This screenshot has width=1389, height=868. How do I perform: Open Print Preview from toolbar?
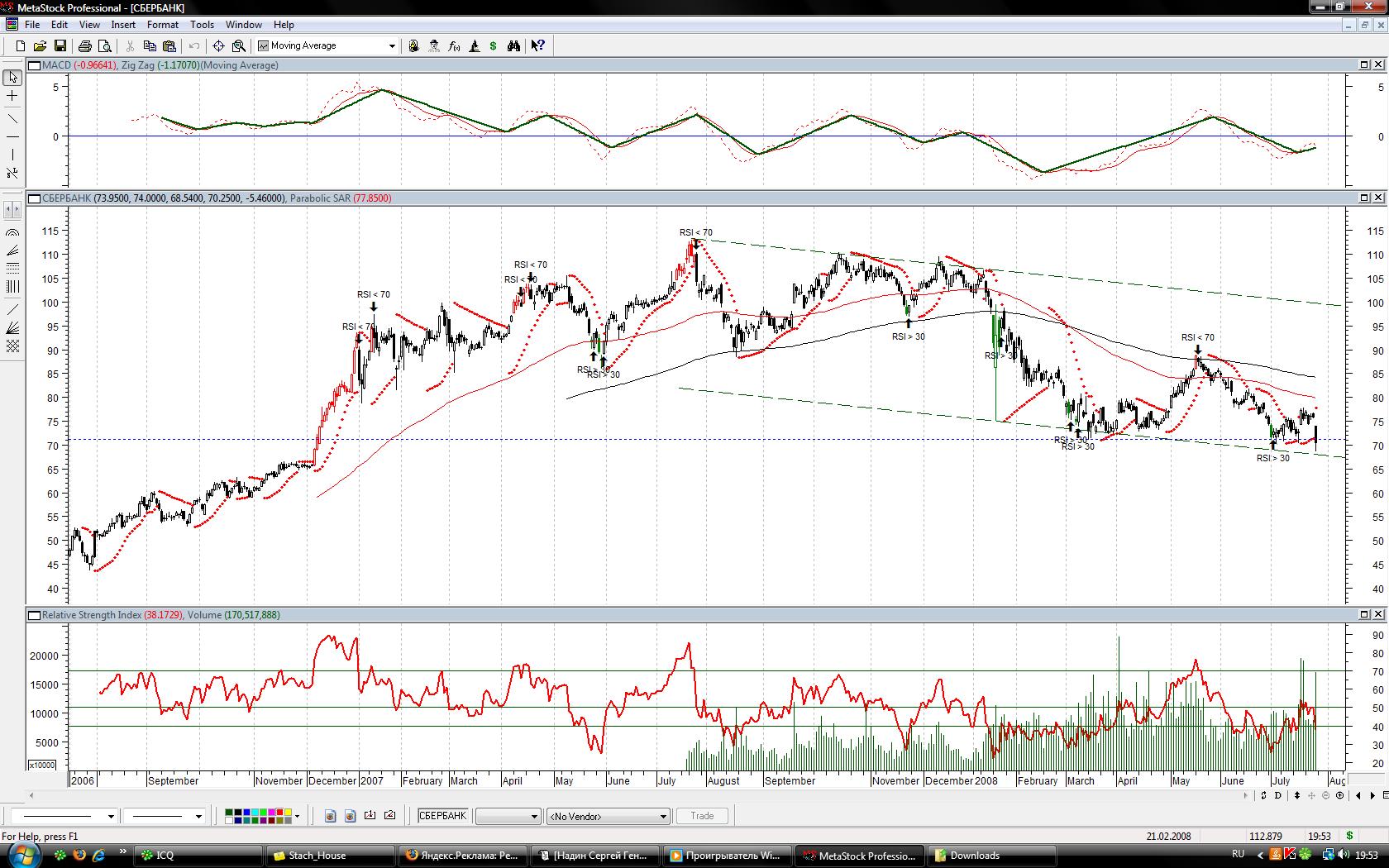click(x=104, y=46)
